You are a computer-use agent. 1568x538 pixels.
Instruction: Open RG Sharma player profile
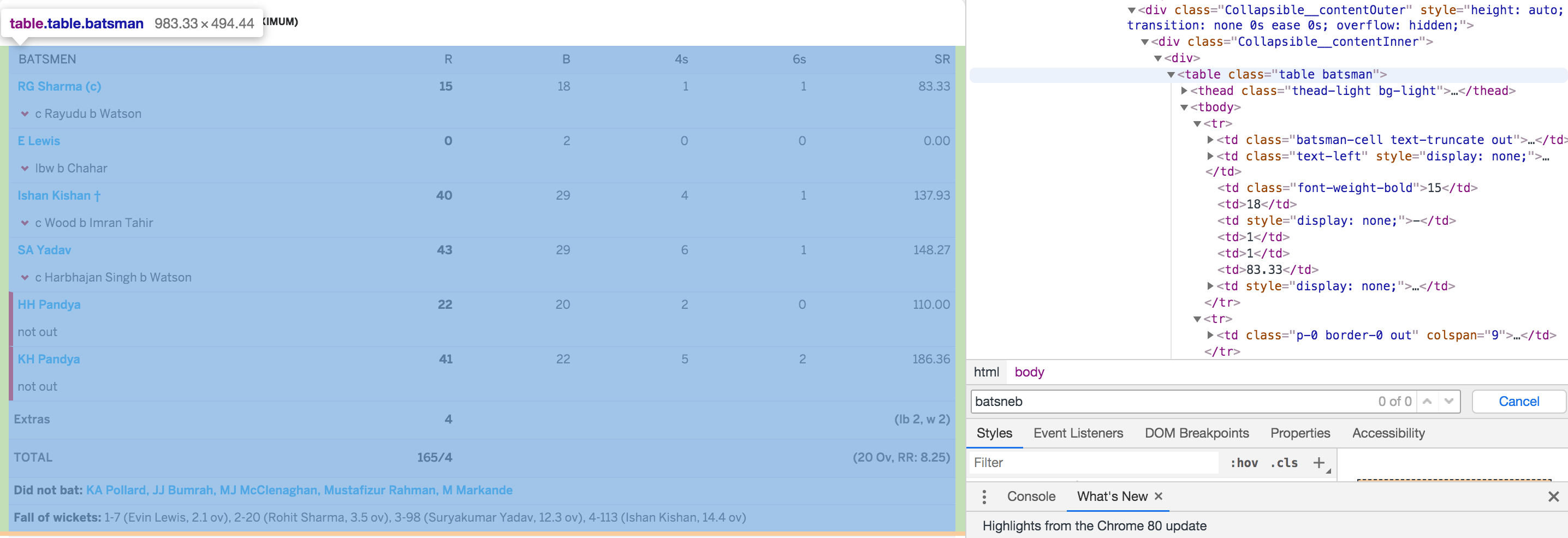coord(59,86)
